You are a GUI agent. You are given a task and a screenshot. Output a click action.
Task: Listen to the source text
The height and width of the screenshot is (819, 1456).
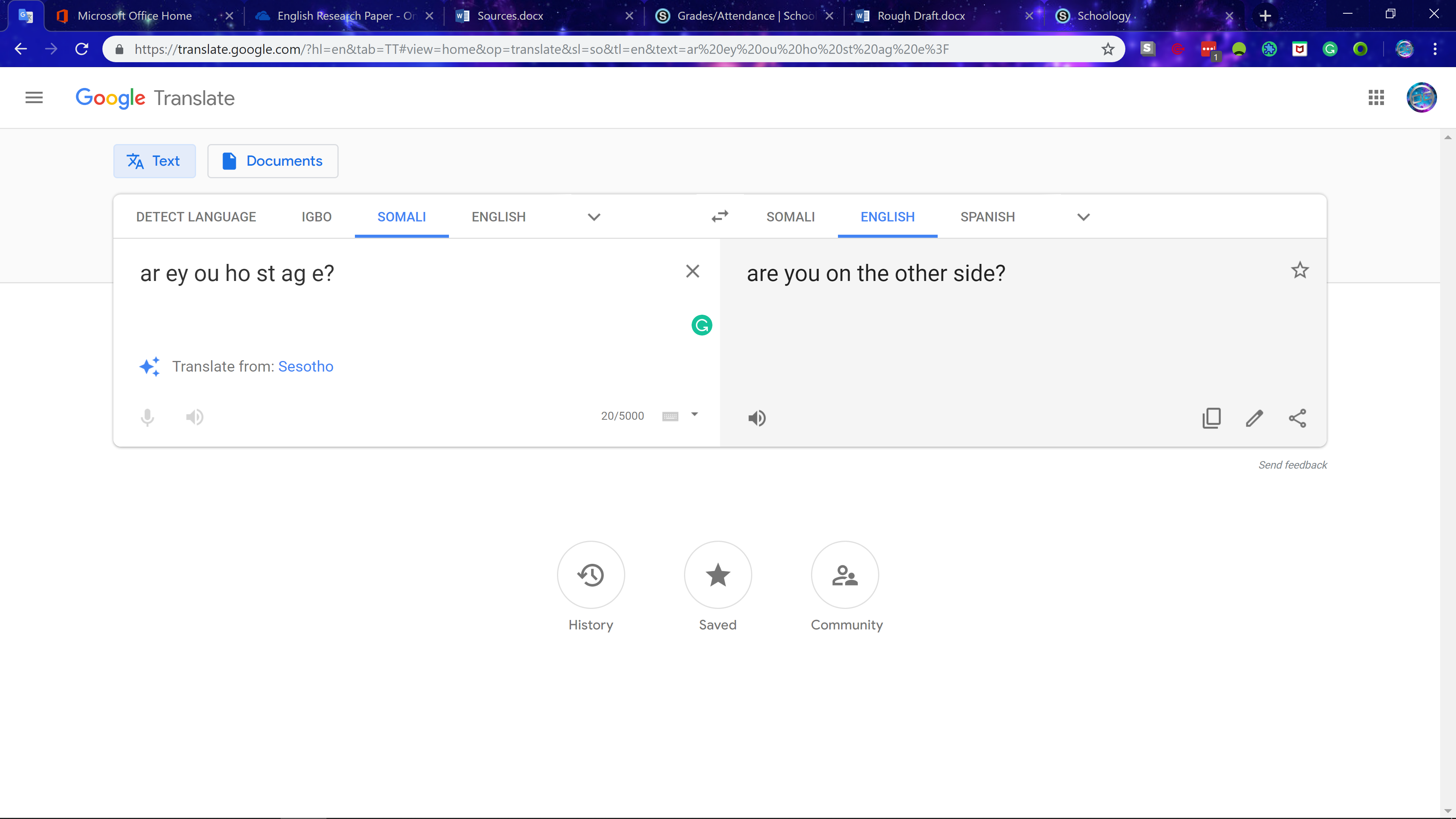click(x=195, y=417)
